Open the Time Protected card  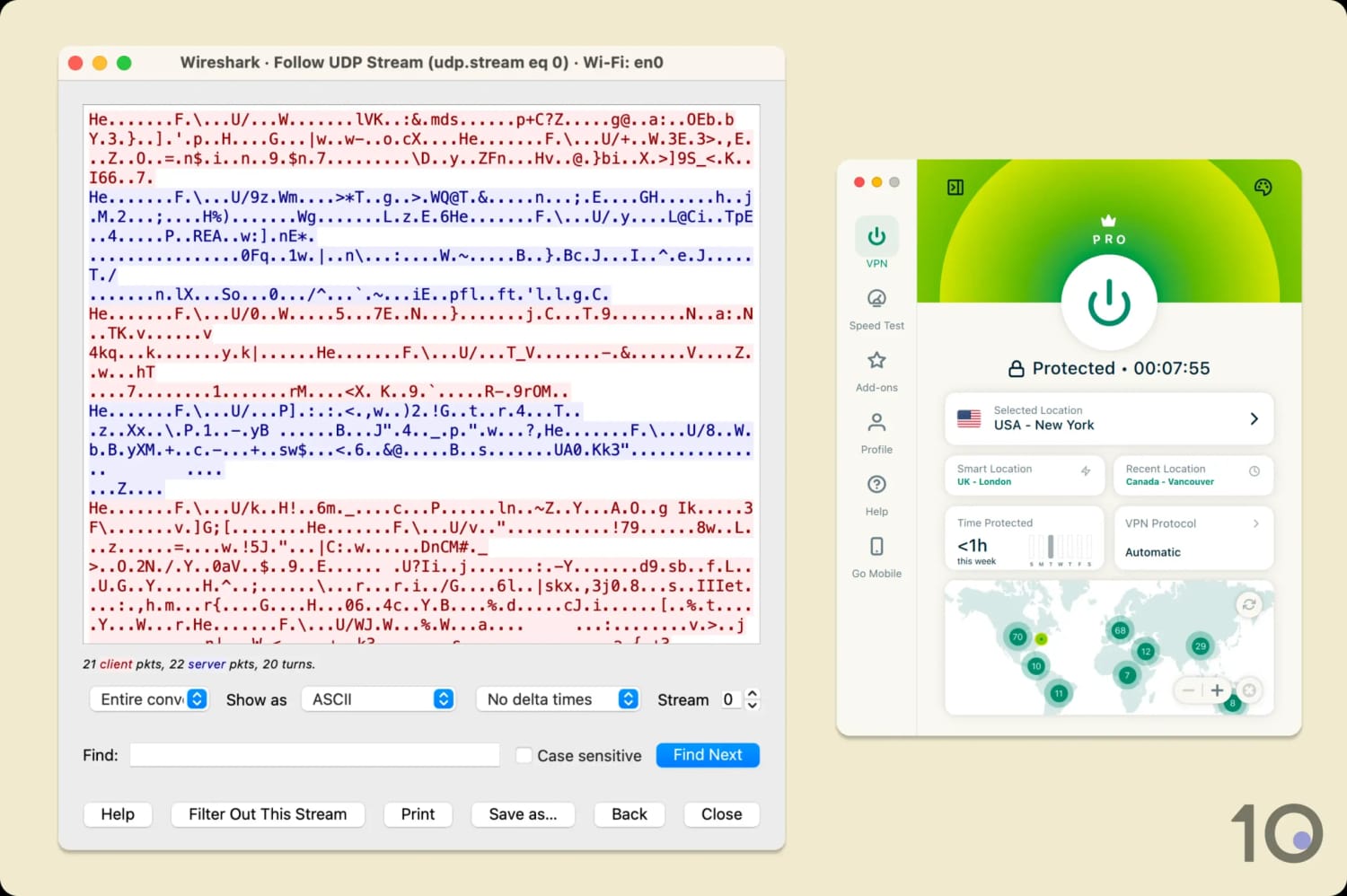[1024, 538]
